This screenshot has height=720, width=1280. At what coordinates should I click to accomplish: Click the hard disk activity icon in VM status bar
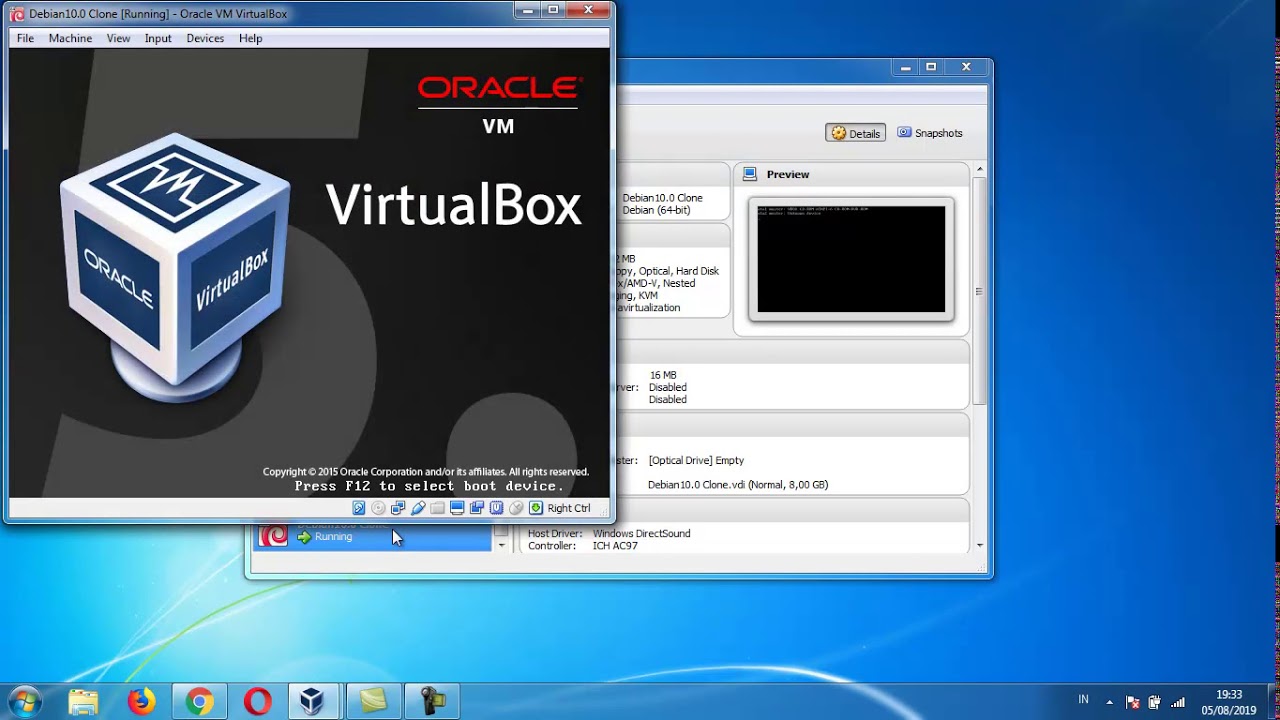(359, 508)
